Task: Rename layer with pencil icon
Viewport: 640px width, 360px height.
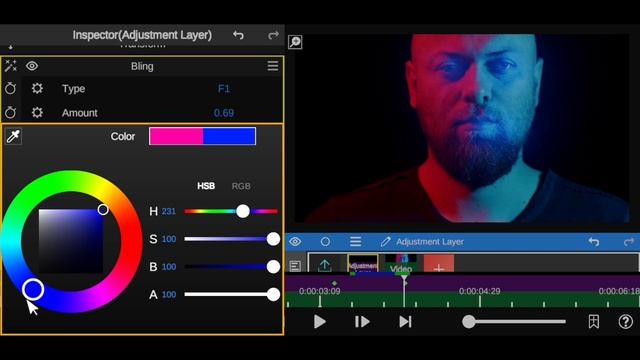Action: (385, 242)
